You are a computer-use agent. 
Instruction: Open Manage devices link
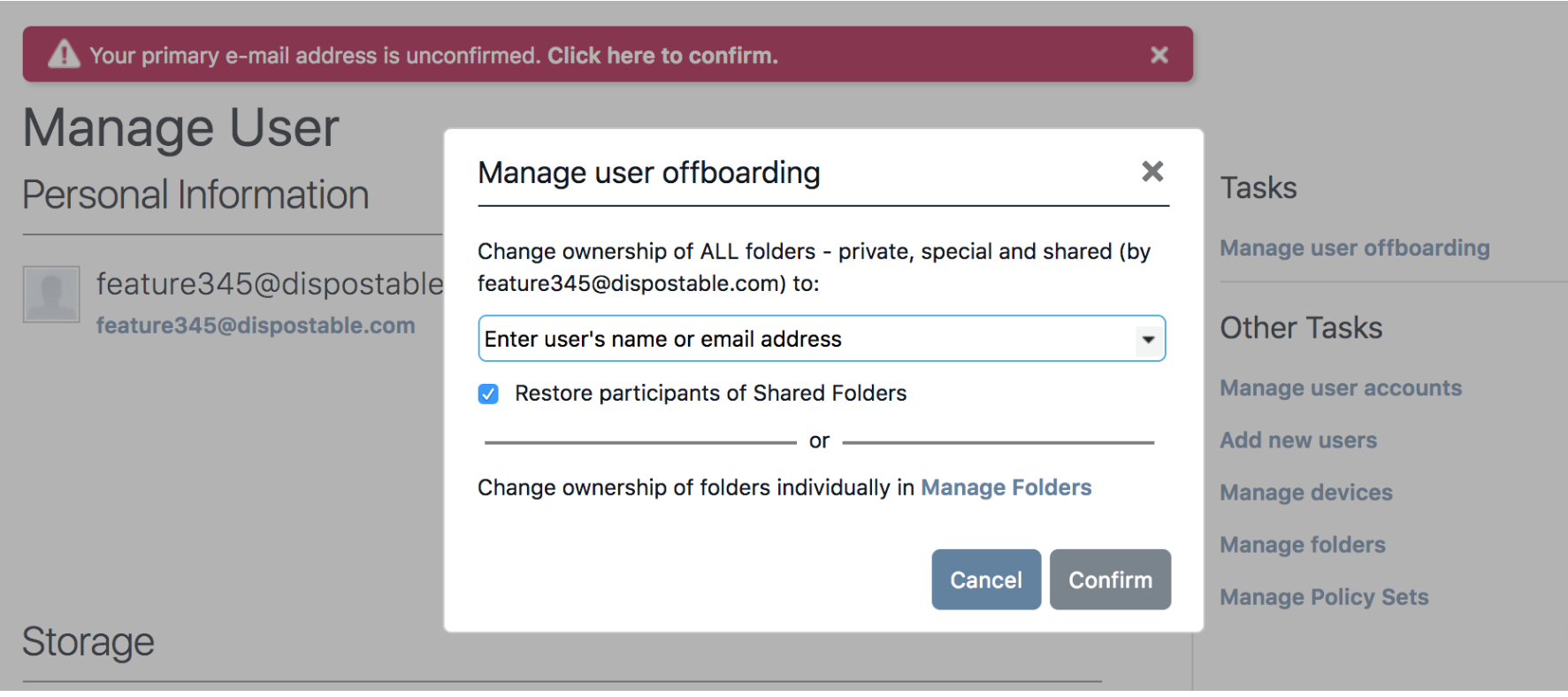[1306, 492]
